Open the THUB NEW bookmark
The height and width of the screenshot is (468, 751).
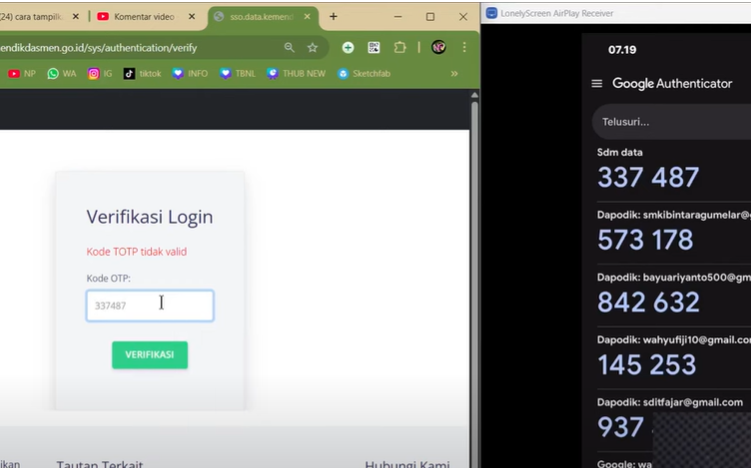(296, 73)
